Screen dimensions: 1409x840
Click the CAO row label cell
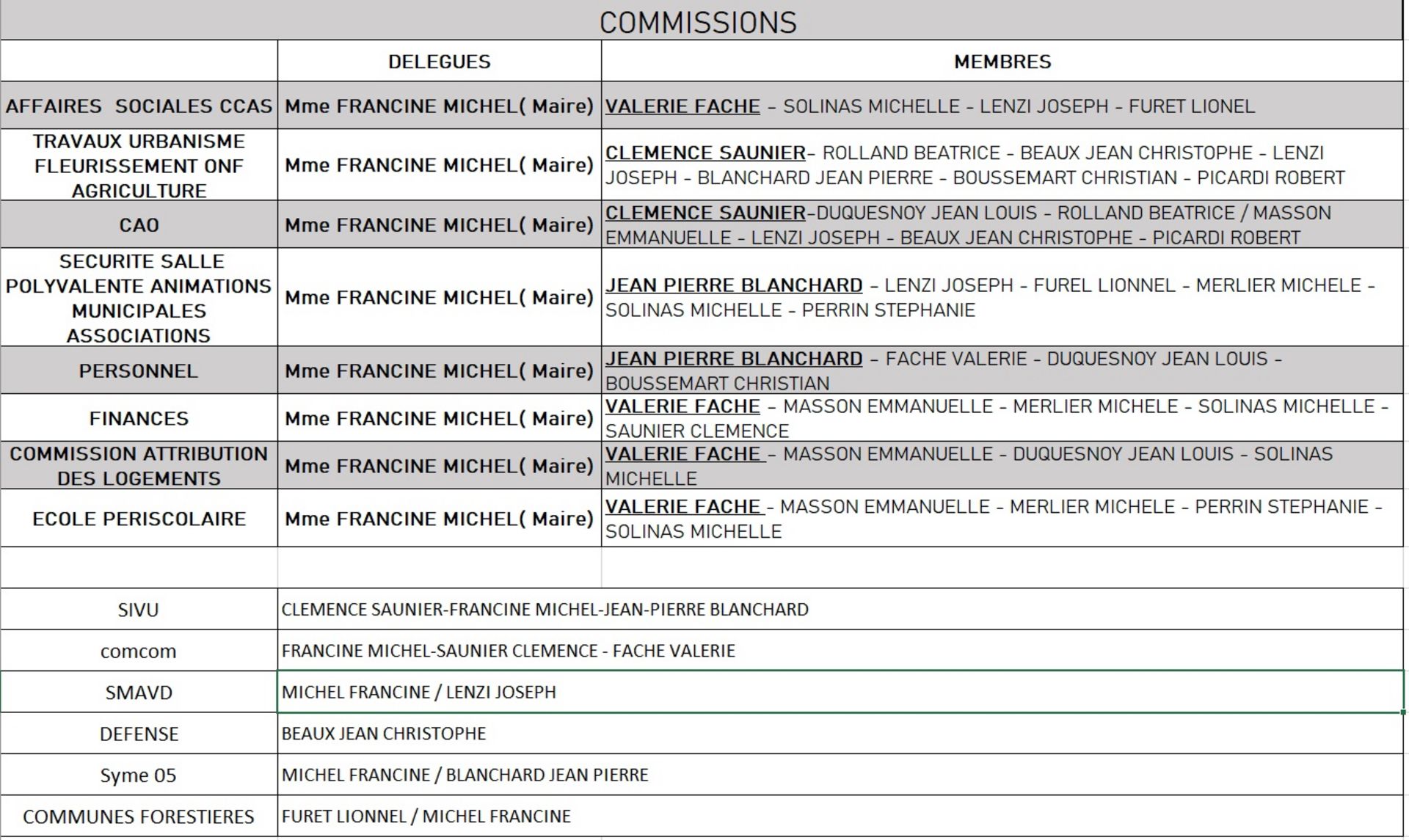point(139,224)
